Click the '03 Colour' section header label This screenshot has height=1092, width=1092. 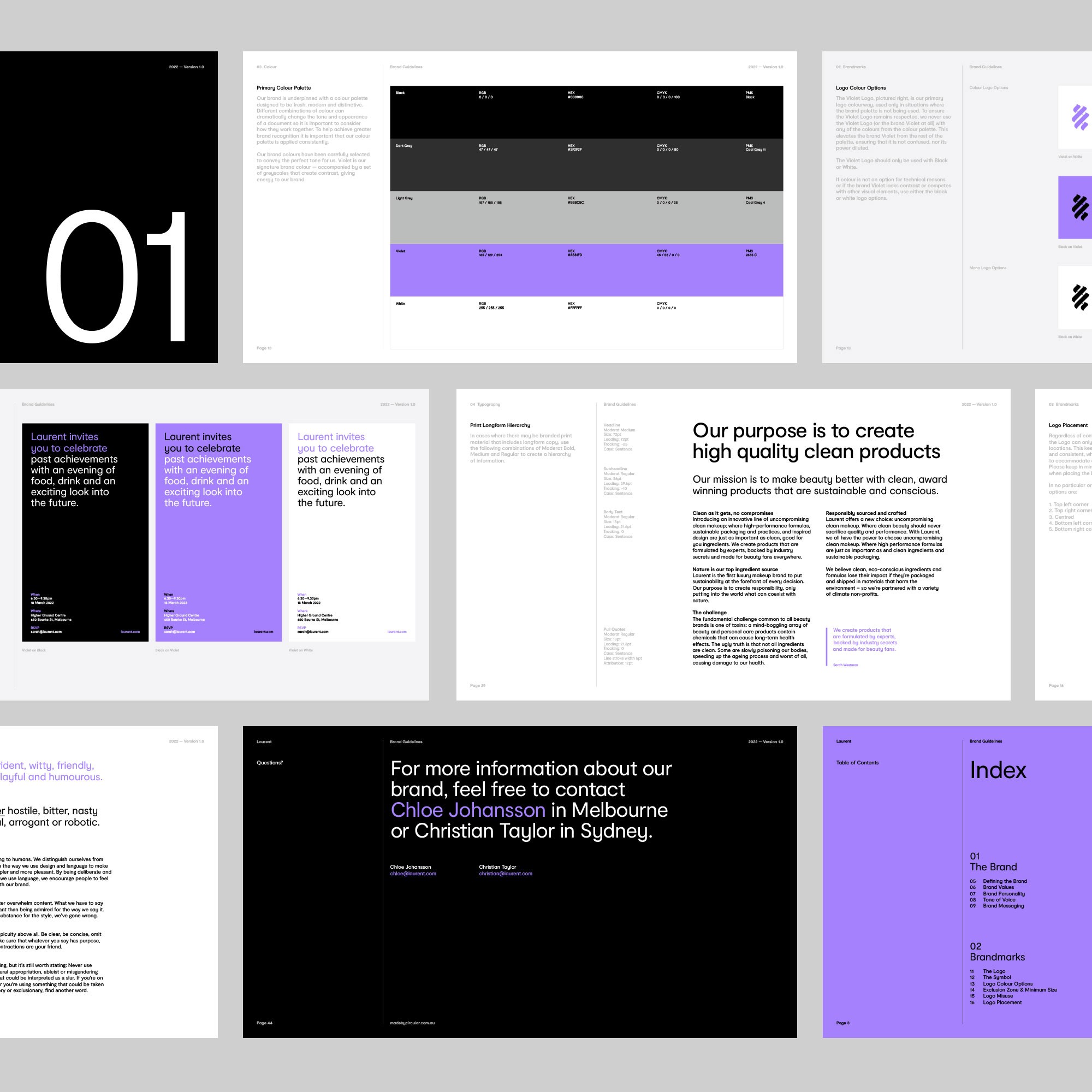(x=267, y=67)
